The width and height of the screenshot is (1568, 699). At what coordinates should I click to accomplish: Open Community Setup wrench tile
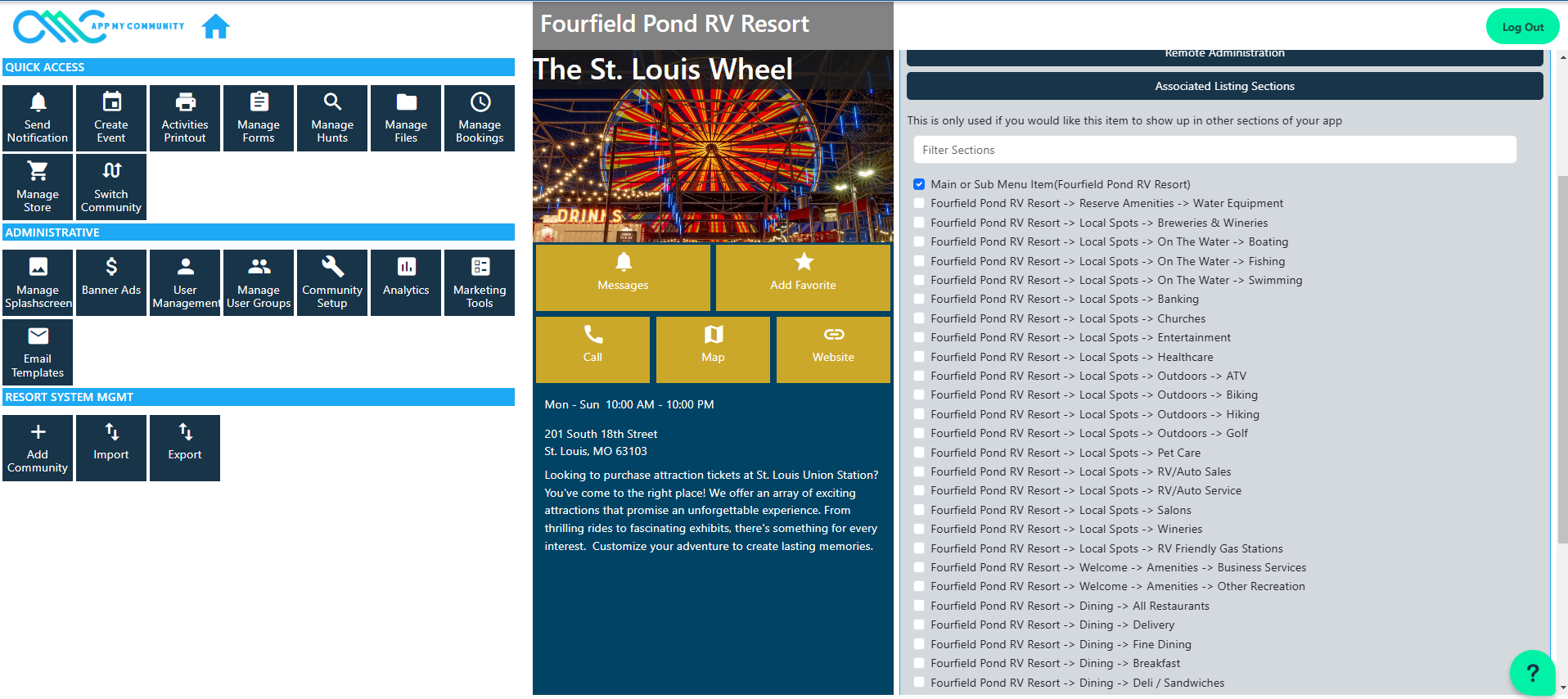pos(332,283)
